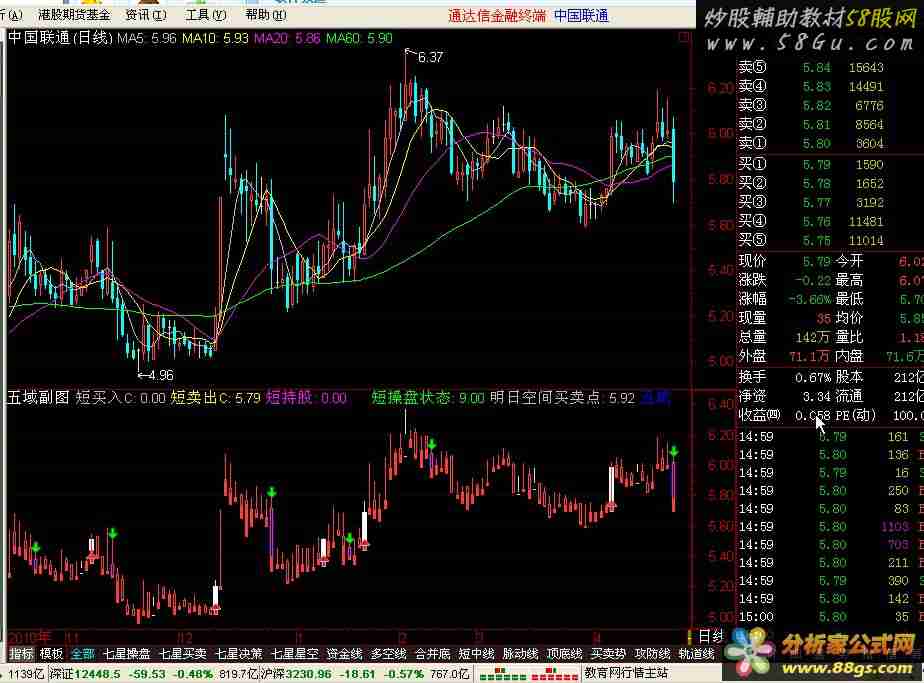This screenshot has height=683, width=924.
Task: Select the 脉动线 indicator tab
Action: click(x=520, y=654)
